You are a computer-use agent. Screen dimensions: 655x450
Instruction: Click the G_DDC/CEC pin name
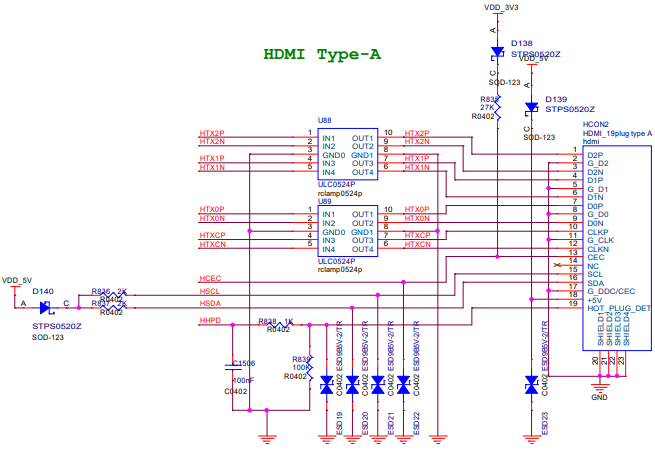(x=611, y=291)
